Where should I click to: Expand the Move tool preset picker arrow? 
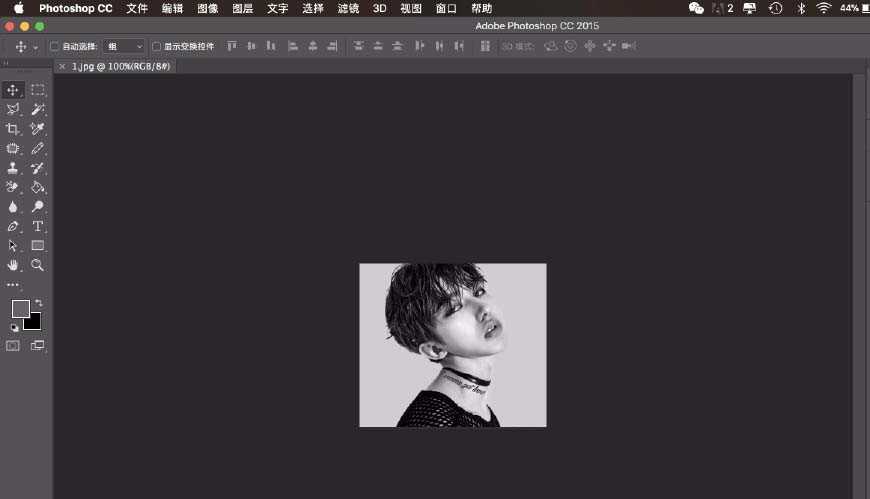(x=36, y=47)
